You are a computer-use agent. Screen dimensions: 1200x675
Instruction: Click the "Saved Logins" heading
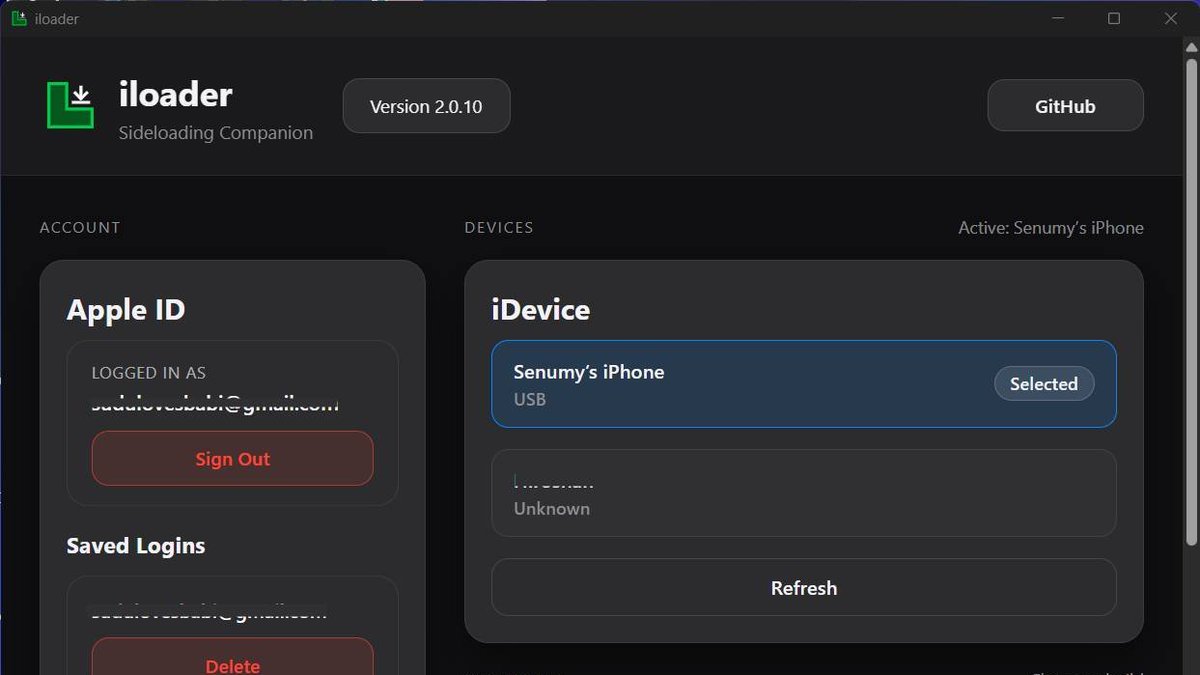[x=136, y=546]
